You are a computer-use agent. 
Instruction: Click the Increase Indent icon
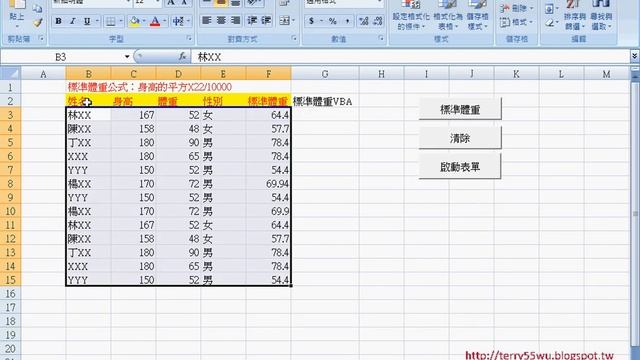266,20
